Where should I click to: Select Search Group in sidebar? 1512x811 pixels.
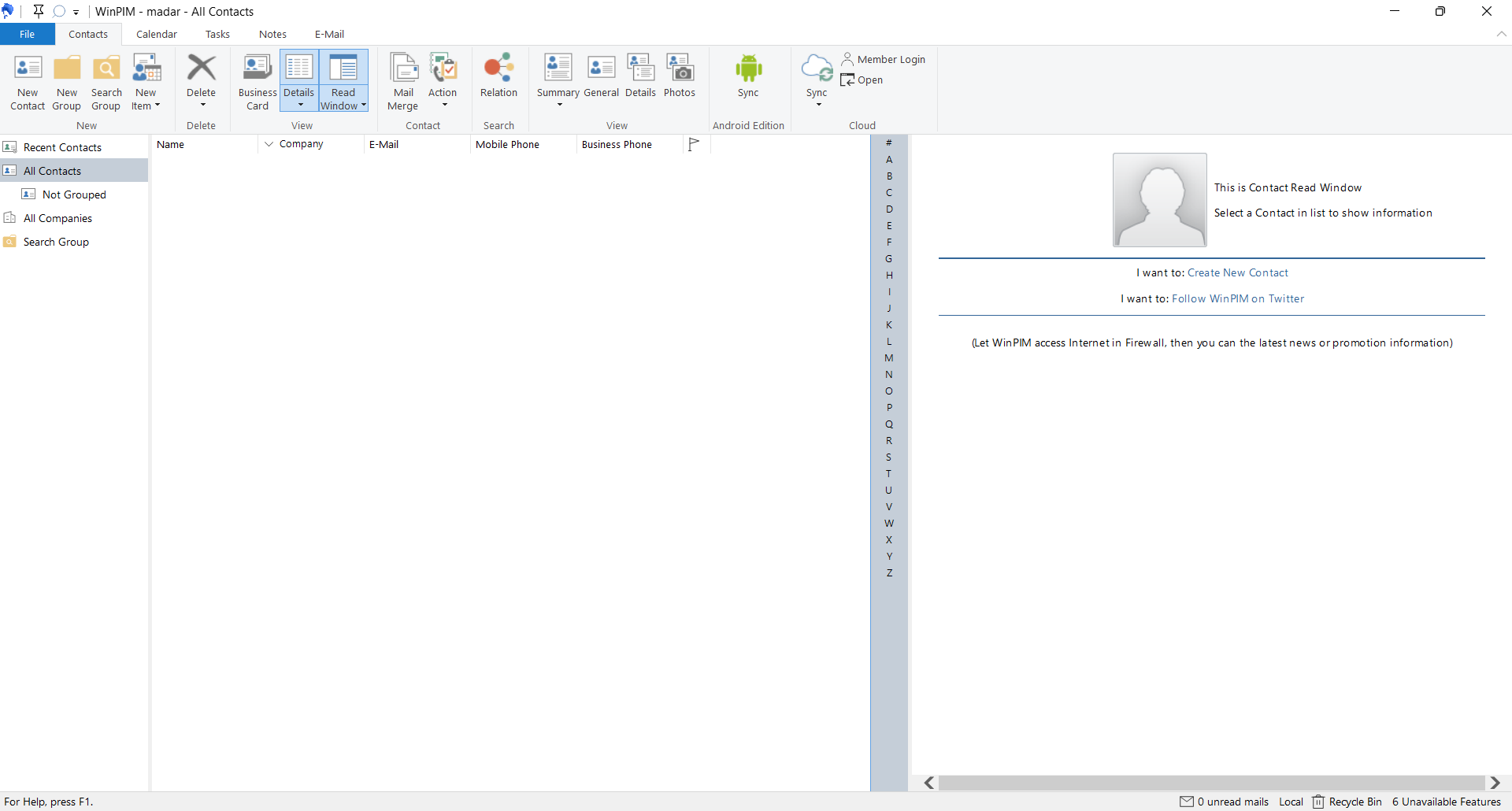point(74,242)
